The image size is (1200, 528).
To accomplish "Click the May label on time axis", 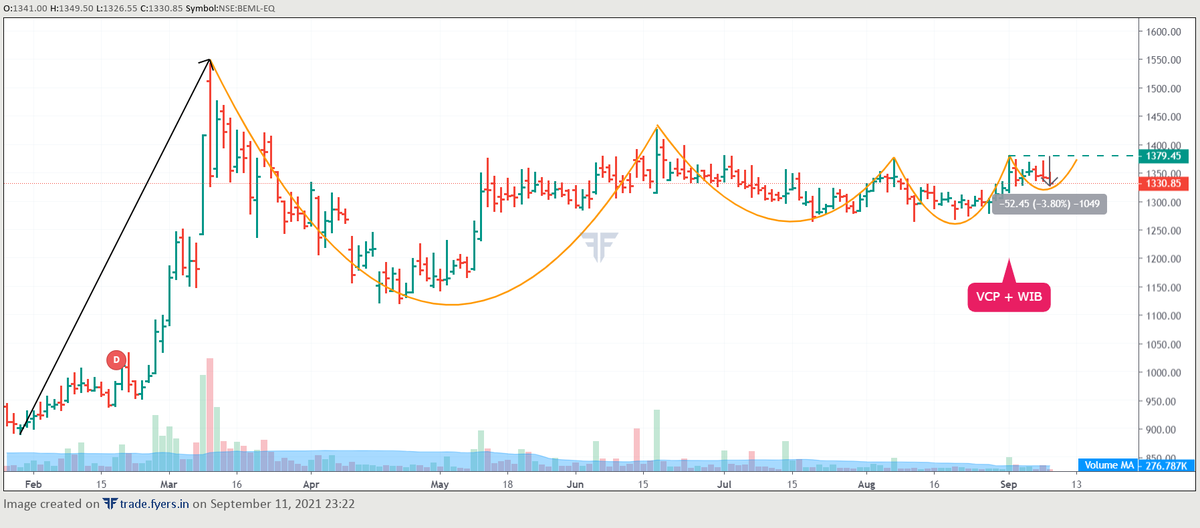I will [441, 483].
